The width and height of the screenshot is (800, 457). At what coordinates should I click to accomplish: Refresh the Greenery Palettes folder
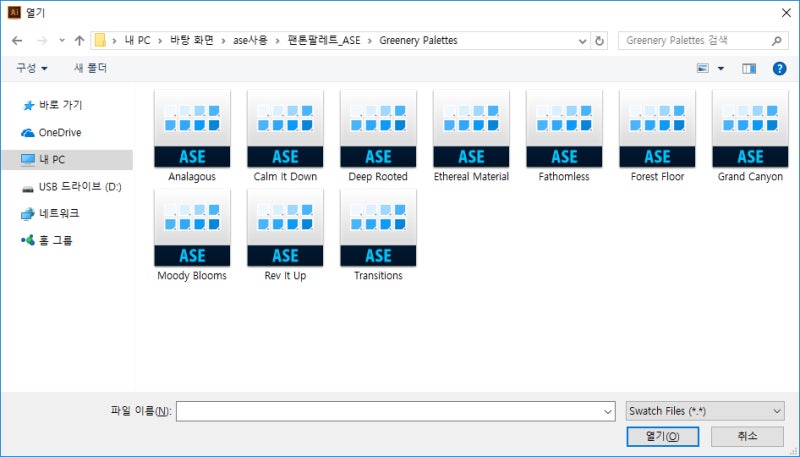[x=599, y=40]
